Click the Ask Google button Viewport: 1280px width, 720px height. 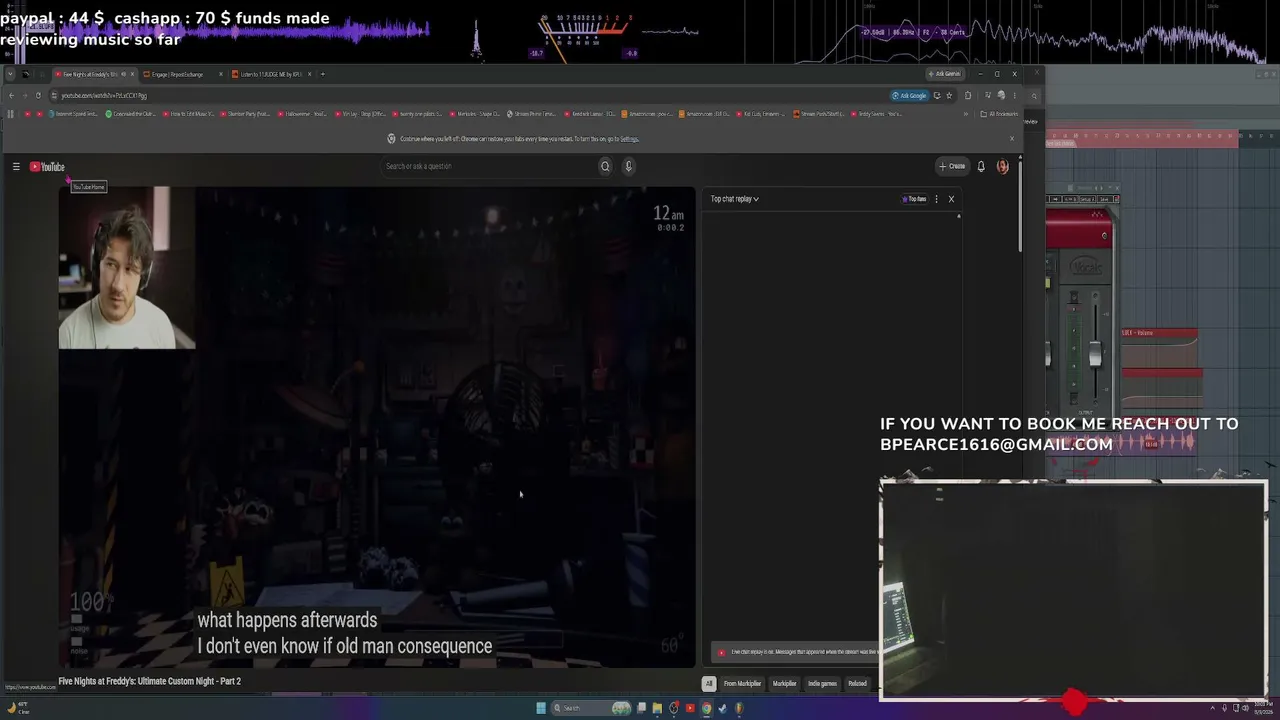coord(909,96)
